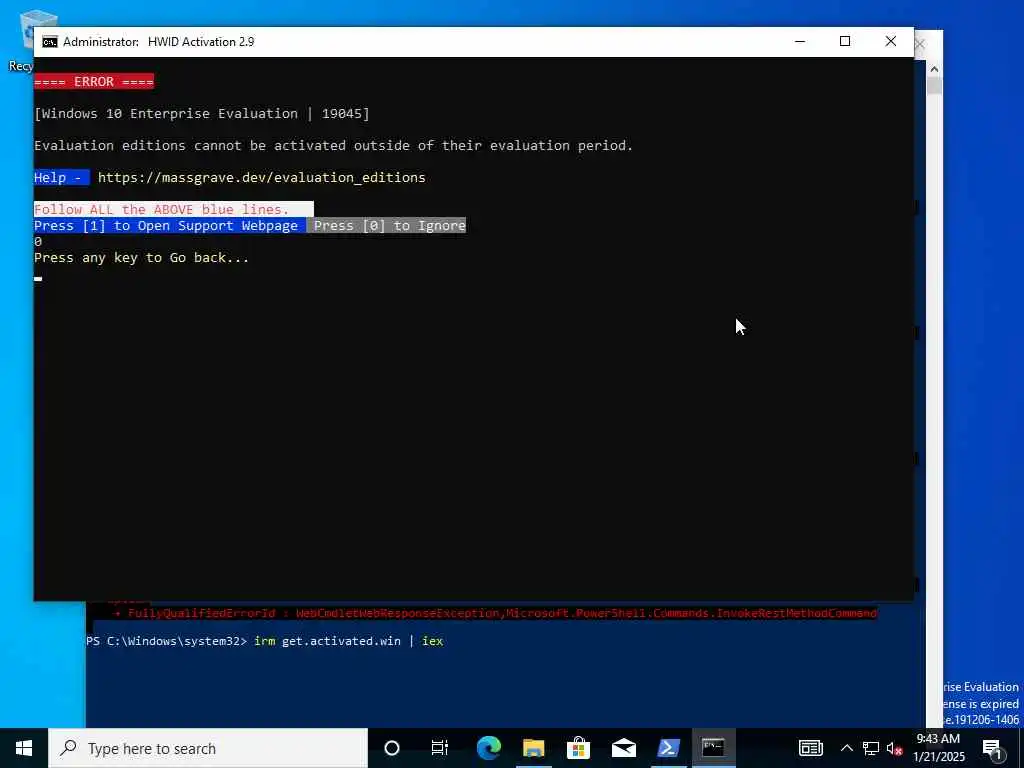The width and height of the screenshot is (1024, 768).
Task: Open Task View from the taskbar
Action: [440, 748]
